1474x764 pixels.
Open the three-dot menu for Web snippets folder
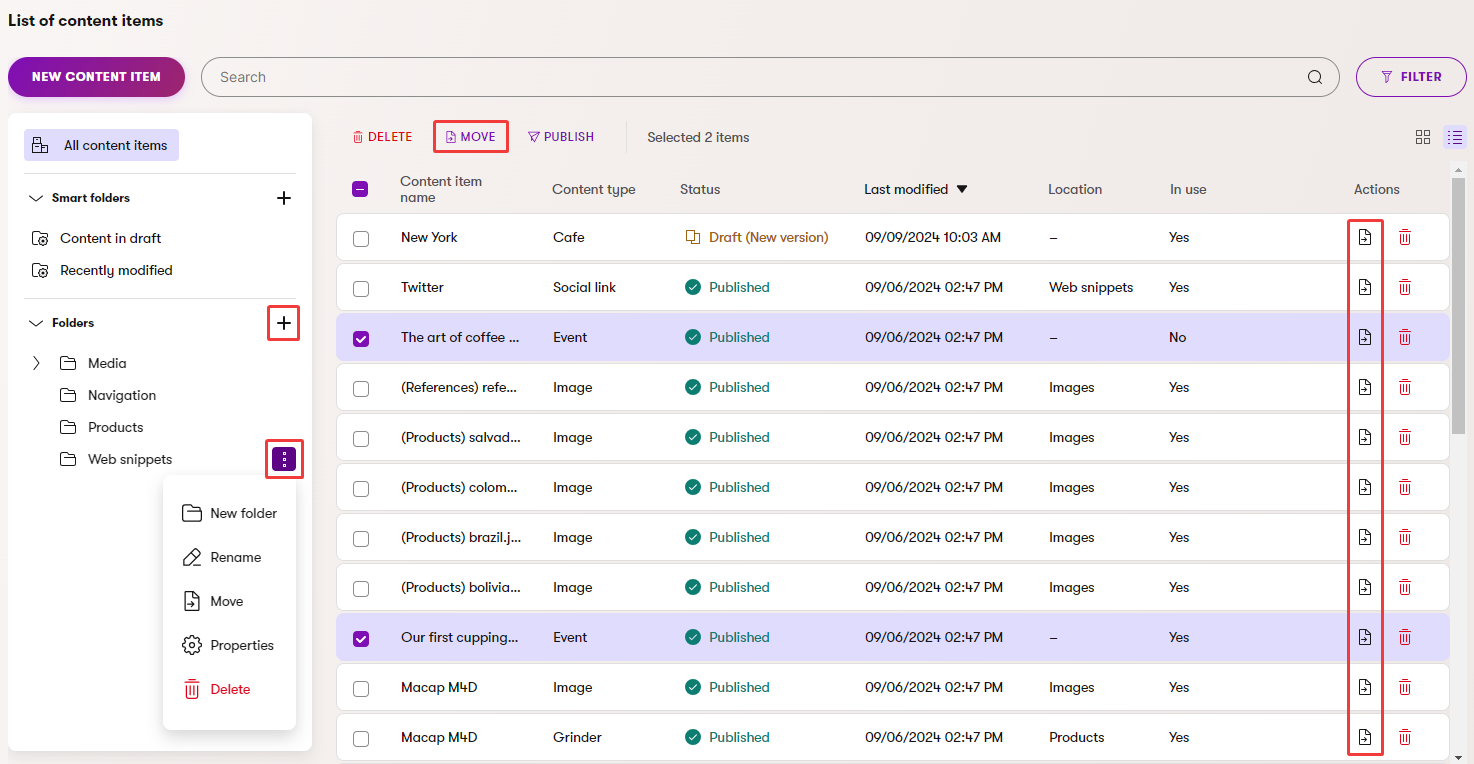point(284,459)
